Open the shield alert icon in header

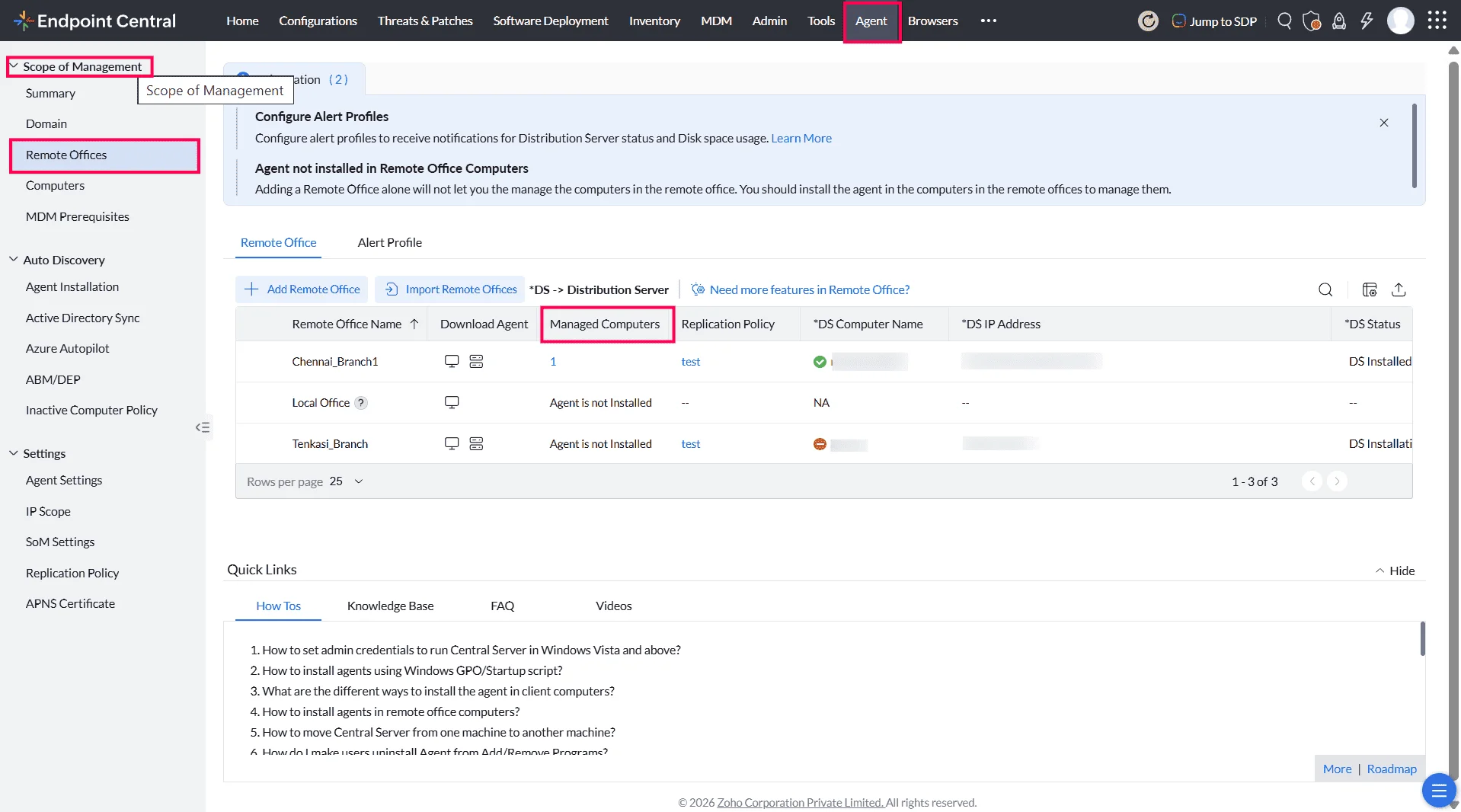click(x=1312, y=21)
